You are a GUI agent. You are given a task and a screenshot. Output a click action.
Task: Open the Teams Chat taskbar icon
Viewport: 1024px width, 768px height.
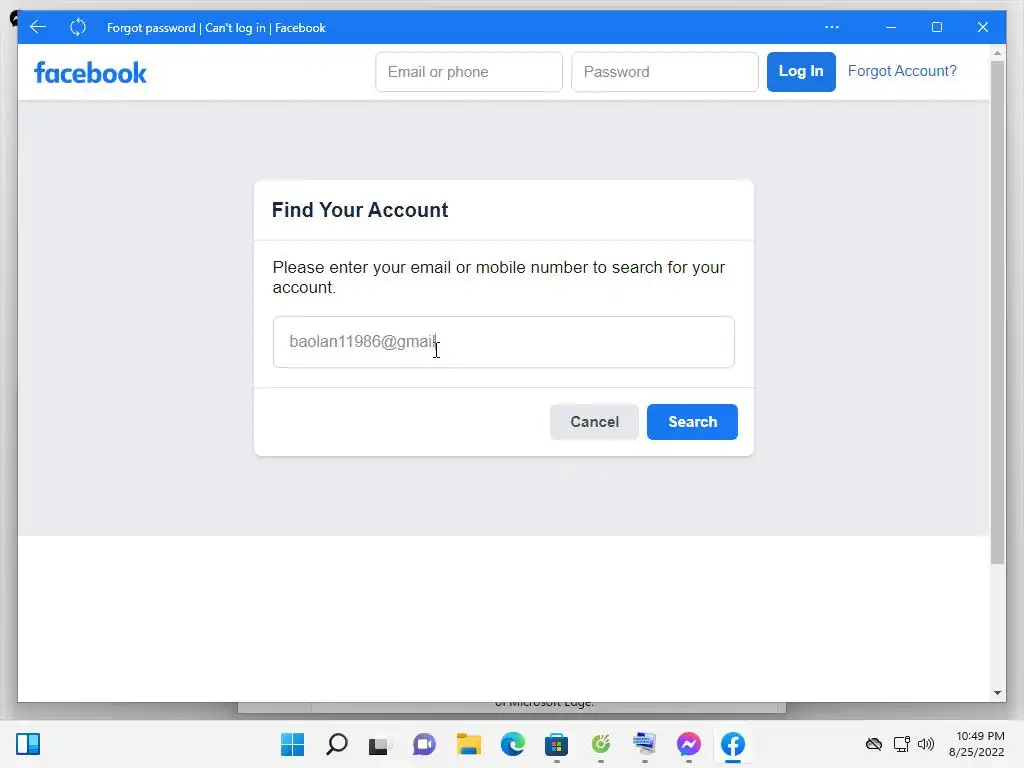point(424,744)
